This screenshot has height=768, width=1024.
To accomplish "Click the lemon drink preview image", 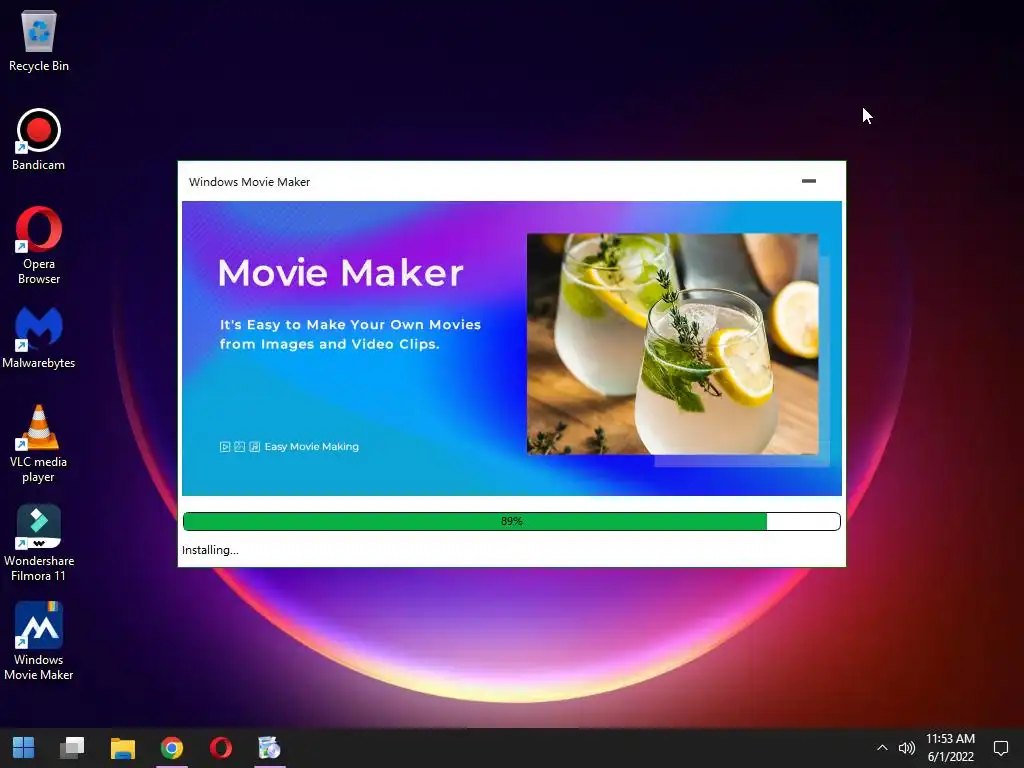I will pos(672,344).
